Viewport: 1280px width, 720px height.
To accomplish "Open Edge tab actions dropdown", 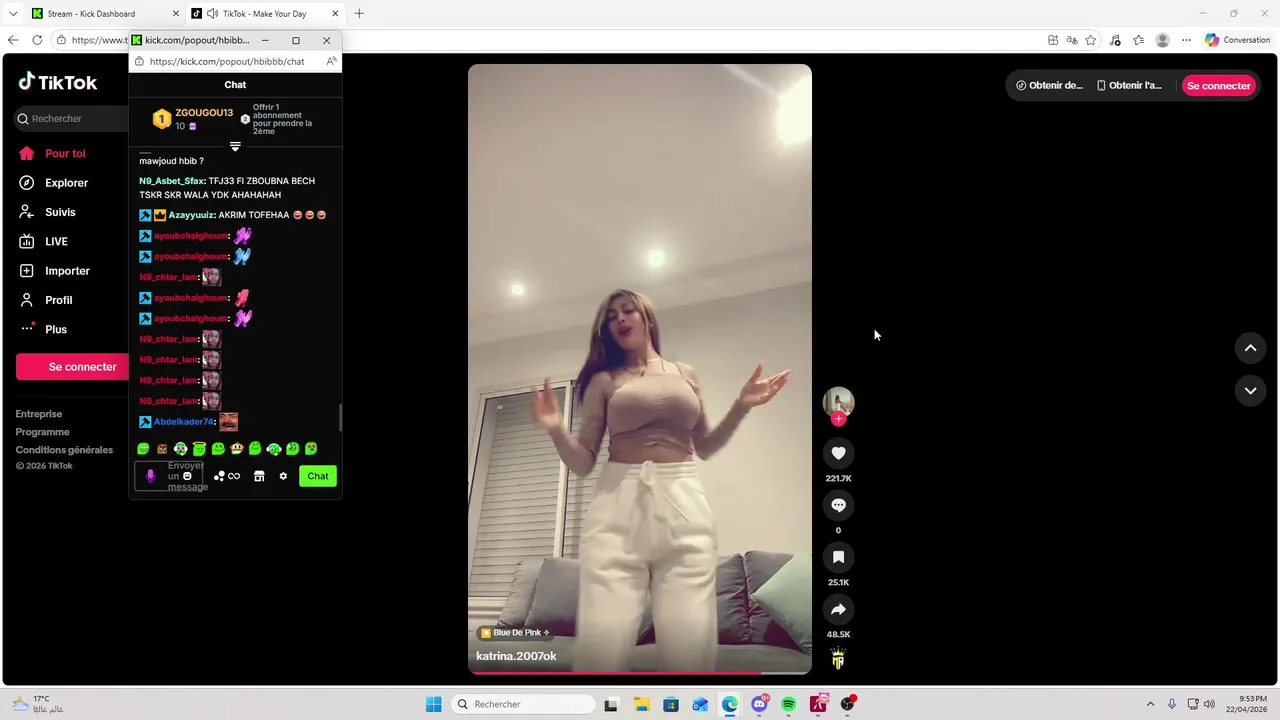I will tap(13, 13).
